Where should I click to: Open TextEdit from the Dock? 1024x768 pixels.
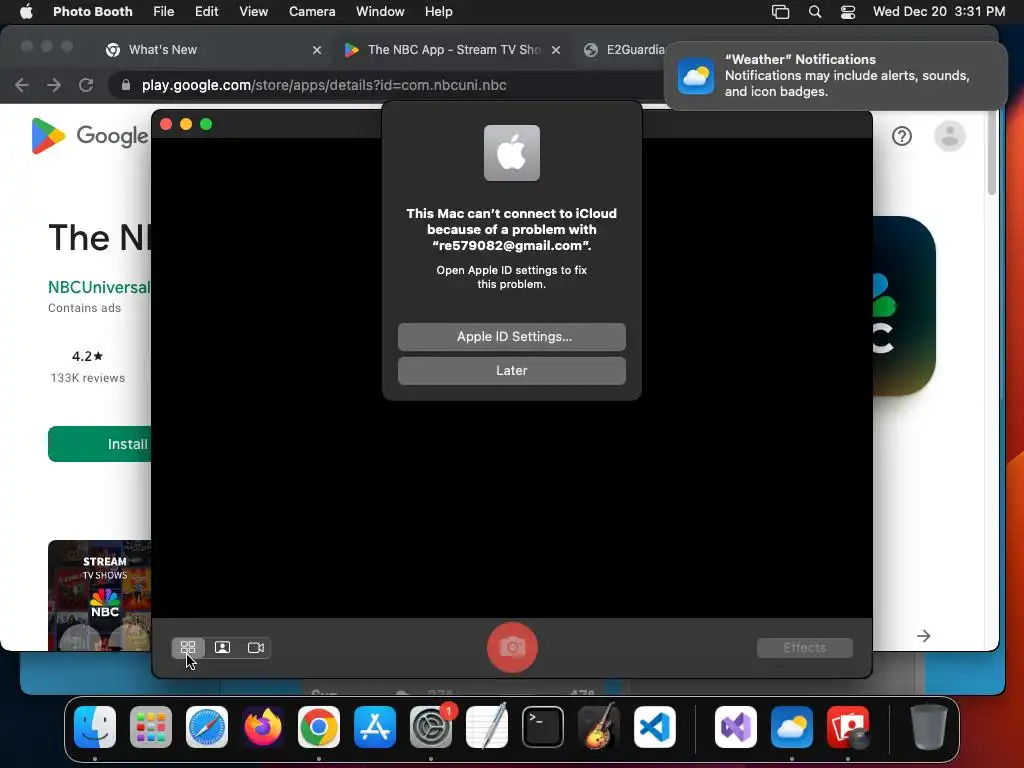pyautogui.click(x=487, y=727)
